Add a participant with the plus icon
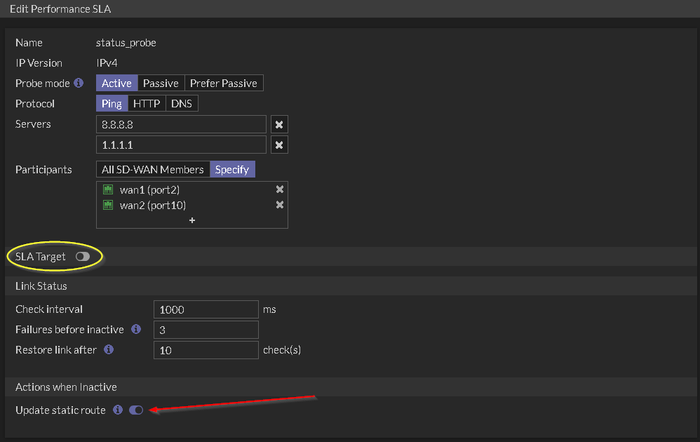This screenshot has width=700, height=442. [192, 220]
